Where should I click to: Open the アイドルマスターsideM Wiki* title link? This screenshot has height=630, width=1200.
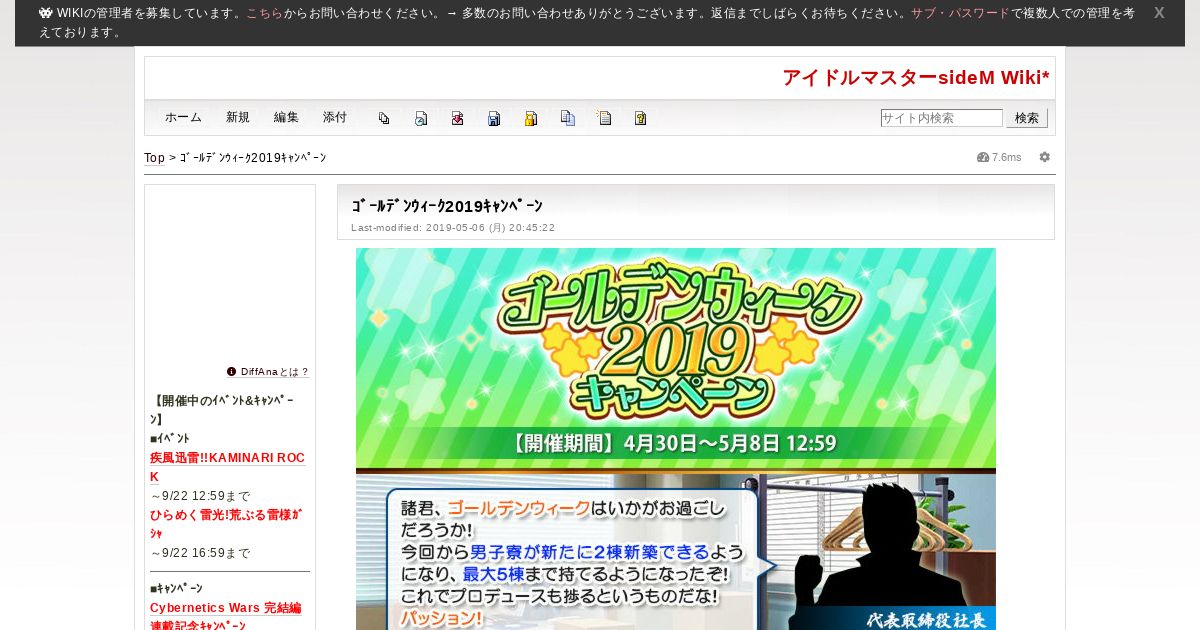pyautogui.click(x=916, y=78)
